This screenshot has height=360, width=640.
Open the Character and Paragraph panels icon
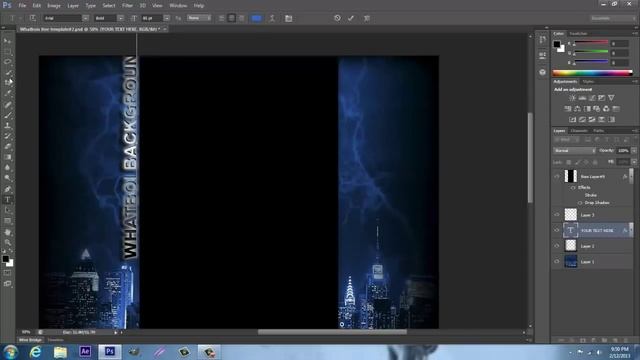pos(289,18)
